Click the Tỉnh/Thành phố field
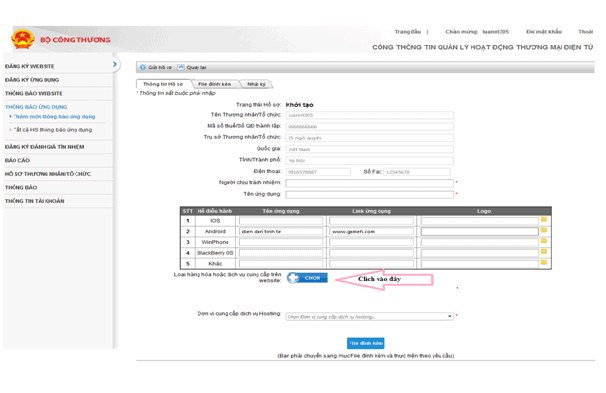The width and height of the screenshot is (606, 393). point(369,160)
